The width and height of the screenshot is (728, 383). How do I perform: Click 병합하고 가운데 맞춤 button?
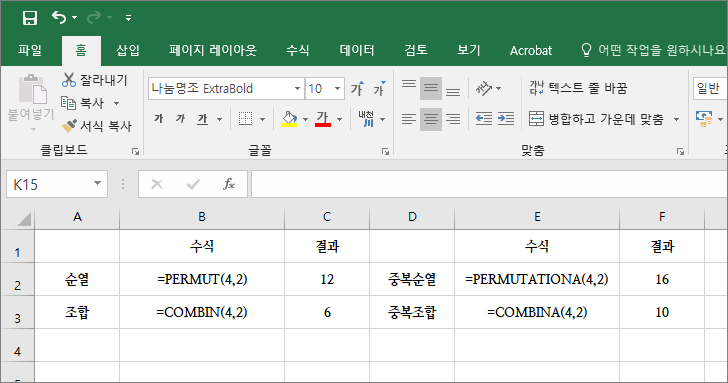coord(597,119)
